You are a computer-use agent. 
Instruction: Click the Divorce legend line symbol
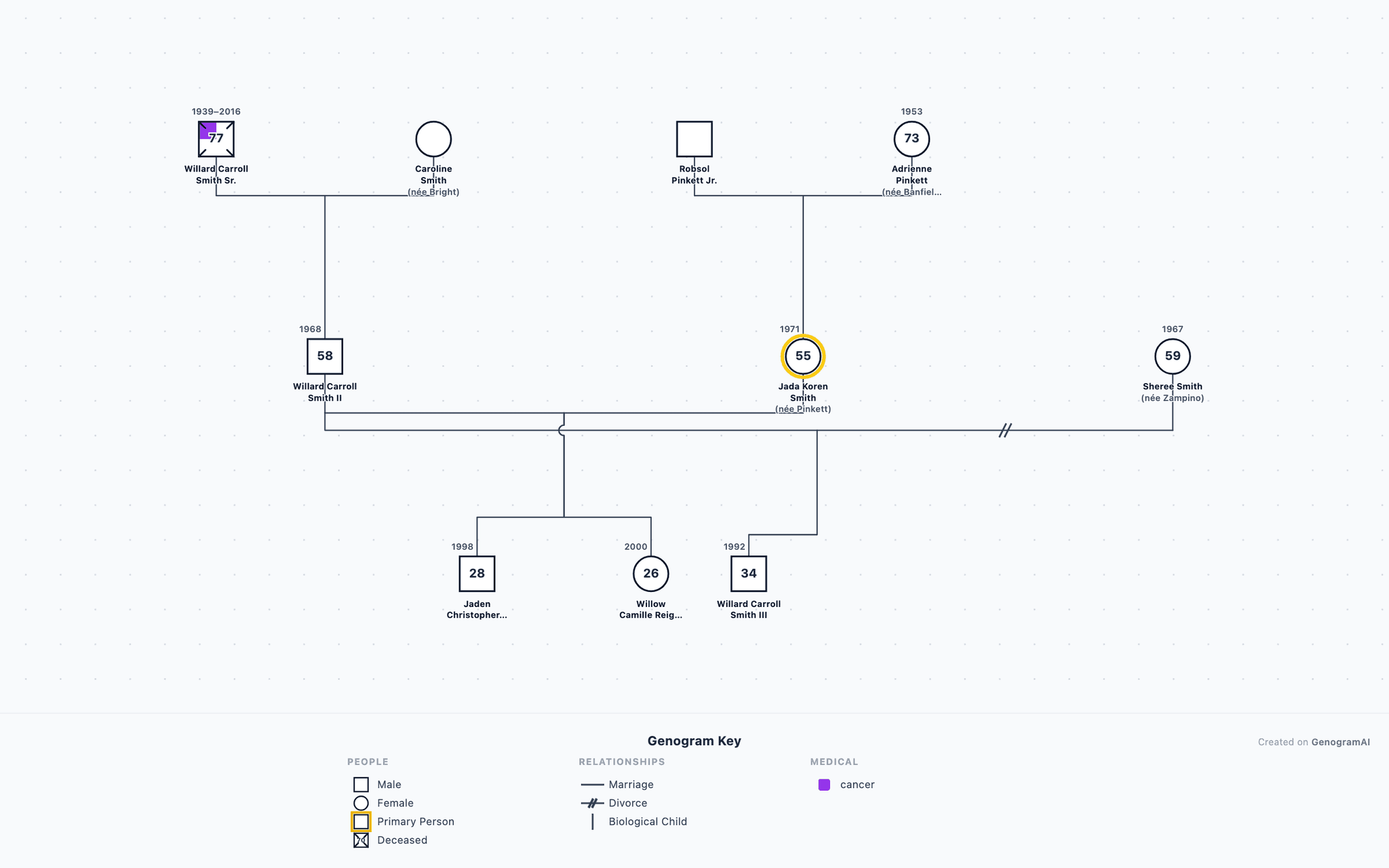click(x=592, y=803)
